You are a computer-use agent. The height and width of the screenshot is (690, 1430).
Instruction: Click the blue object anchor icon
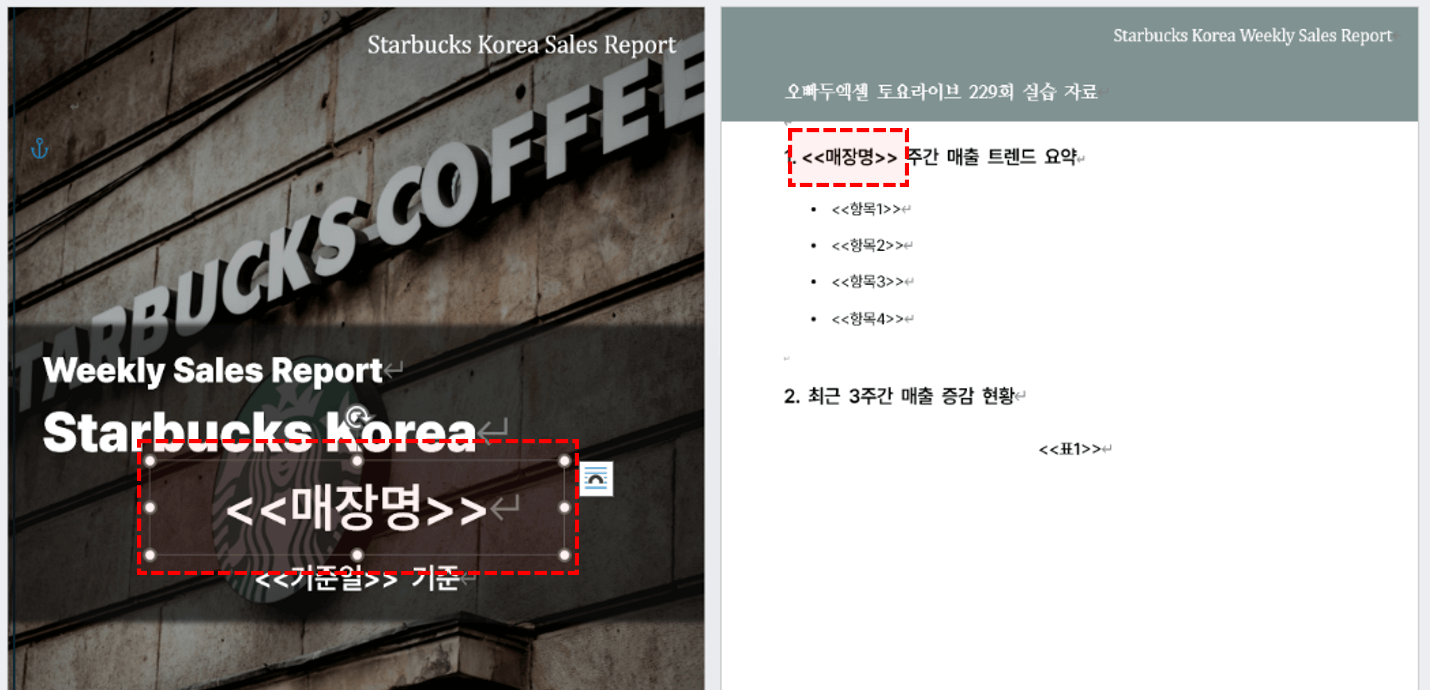point(39,149)
